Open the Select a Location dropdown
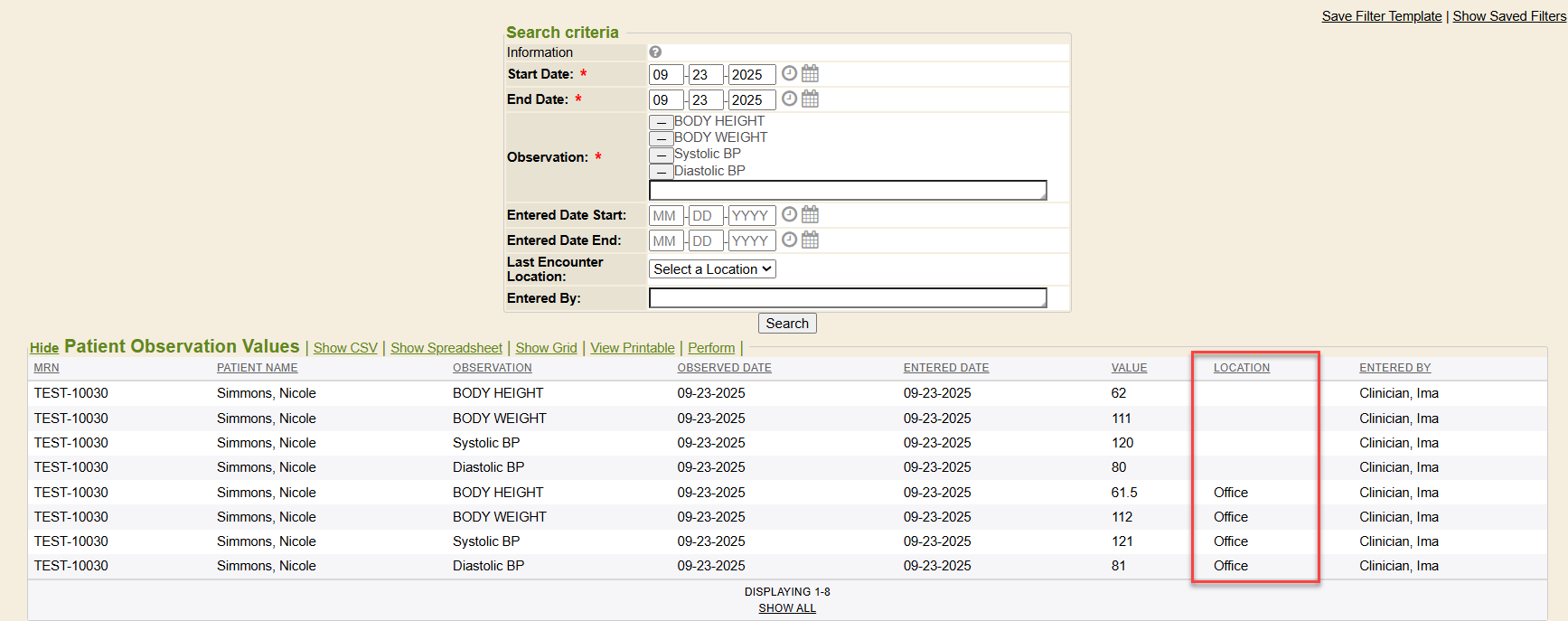This screenshot has width=1568, height=621. coord(712,269)
